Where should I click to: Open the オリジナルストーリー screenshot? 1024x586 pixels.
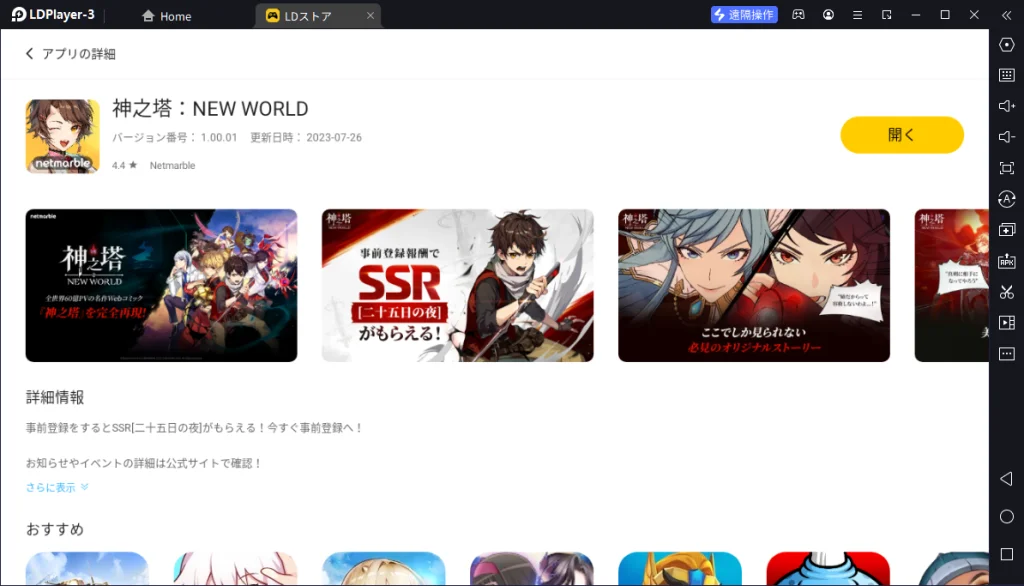tap(754, 285)
